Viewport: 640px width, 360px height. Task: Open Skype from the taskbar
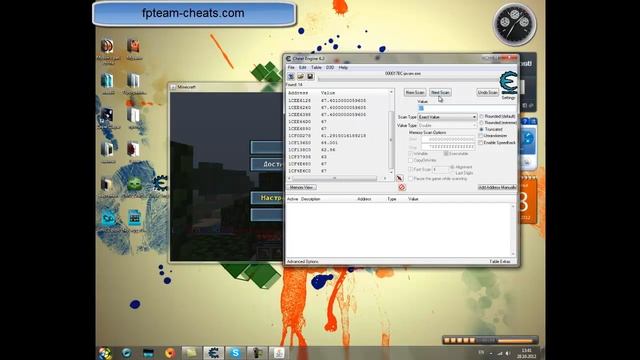[x=235, y=353]
